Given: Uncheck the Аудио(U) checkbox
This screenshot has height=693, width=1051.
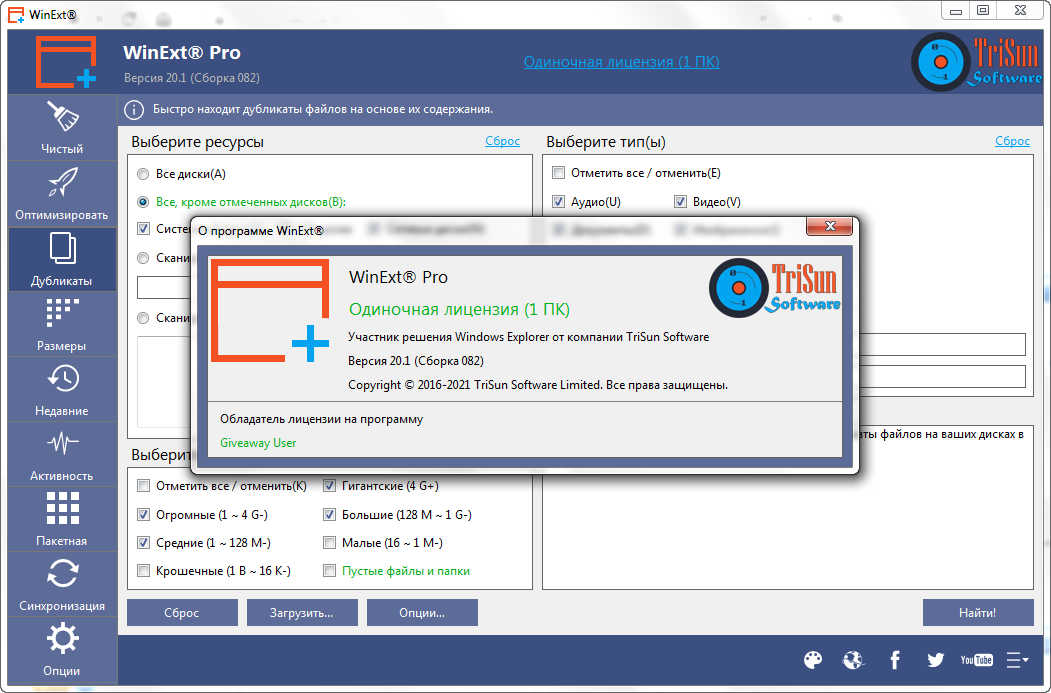Looking at the screenshot, I should (x=558, y=202).
